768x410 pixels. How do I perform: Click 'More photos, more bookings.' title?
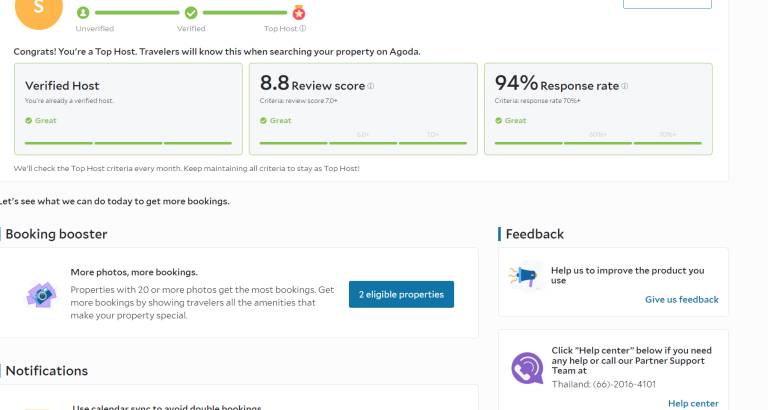(x=134, y=272)
